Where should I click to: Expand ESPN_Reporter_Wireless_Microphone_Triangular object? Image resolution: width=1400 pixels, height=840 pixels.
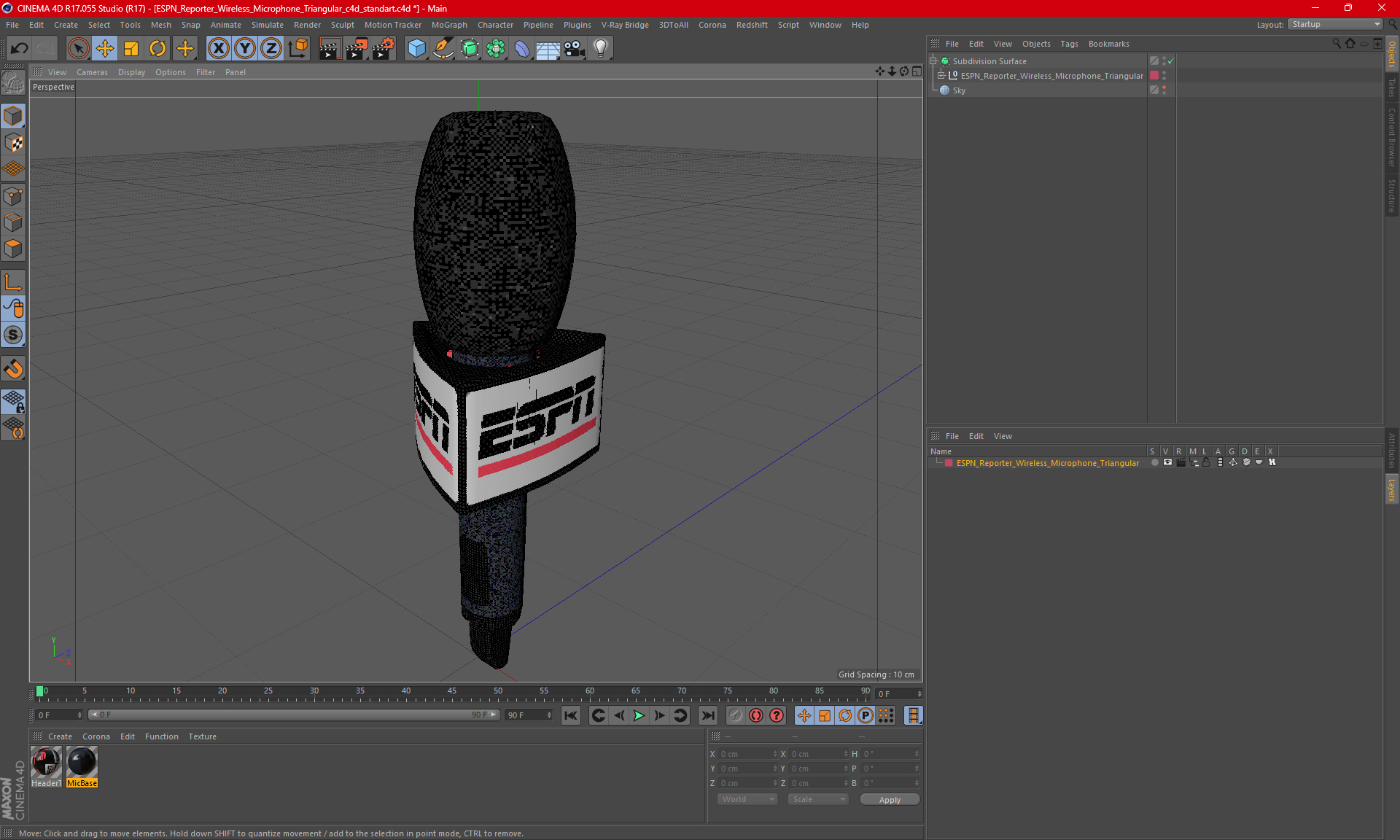941,76
